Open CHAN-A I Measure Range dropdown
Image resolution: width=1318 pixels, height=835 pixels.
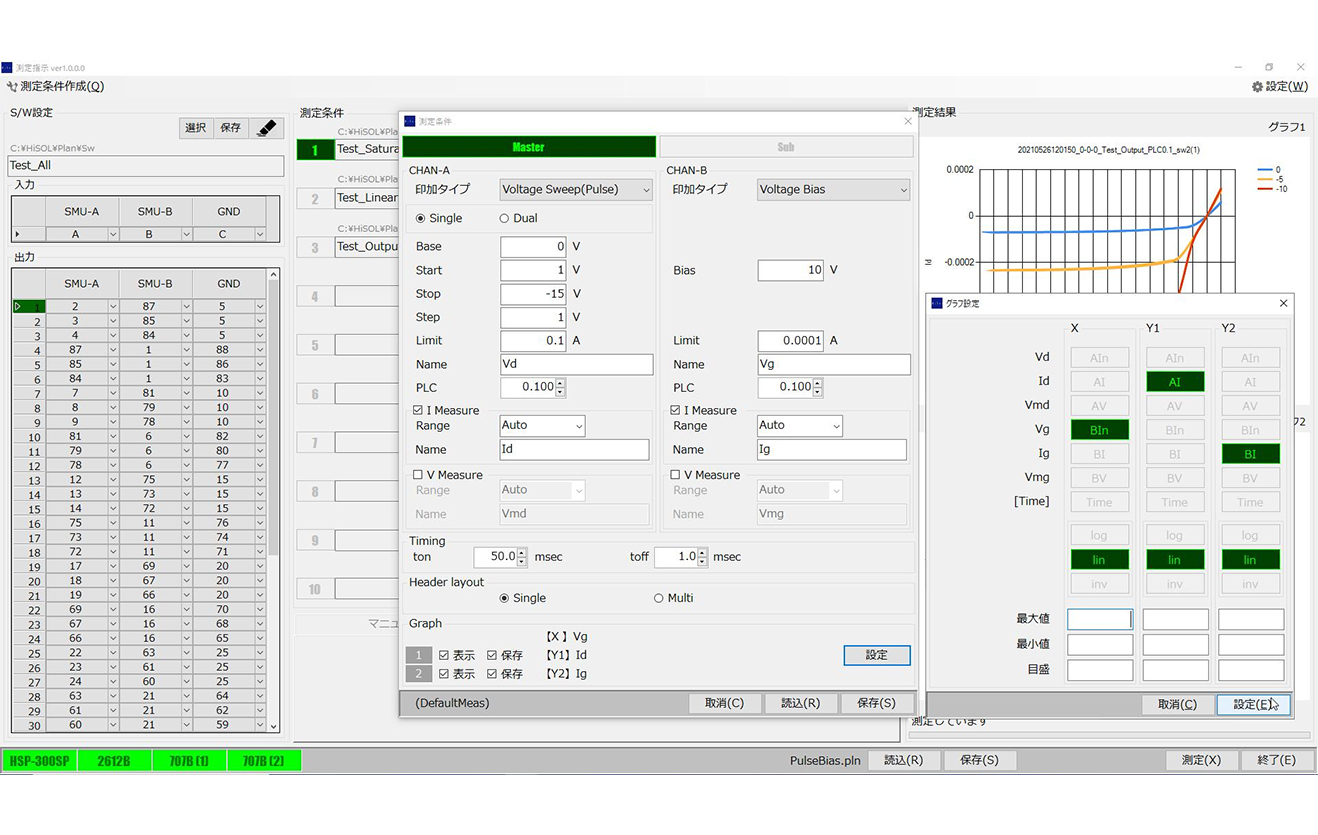click(x=542, y=426)
